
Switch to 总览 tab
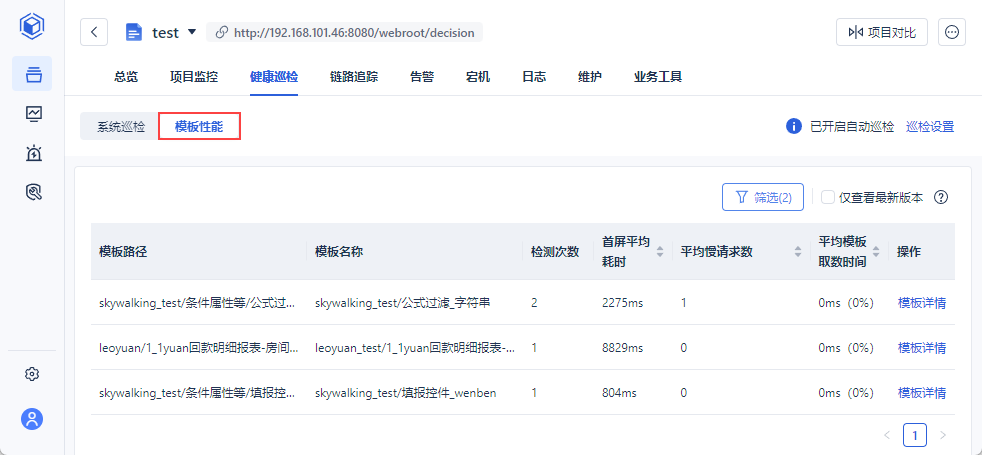pyautogui.click(x=126, y=77)
